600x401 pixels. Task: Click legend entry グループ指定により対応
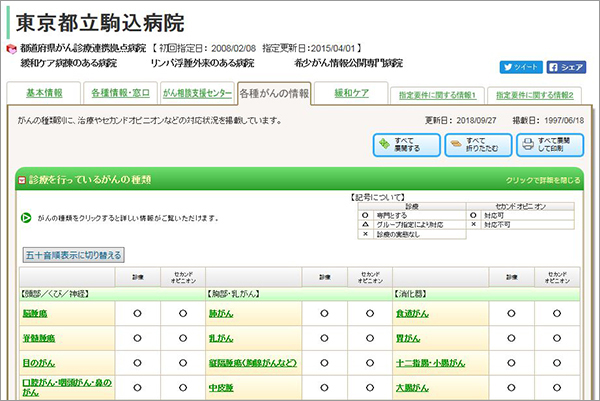410,225
